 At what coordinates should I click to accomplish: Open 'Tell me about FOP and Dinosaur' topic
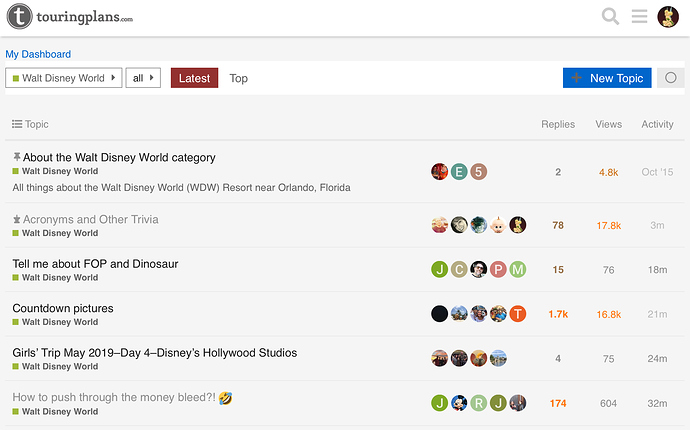coord(95,264)
